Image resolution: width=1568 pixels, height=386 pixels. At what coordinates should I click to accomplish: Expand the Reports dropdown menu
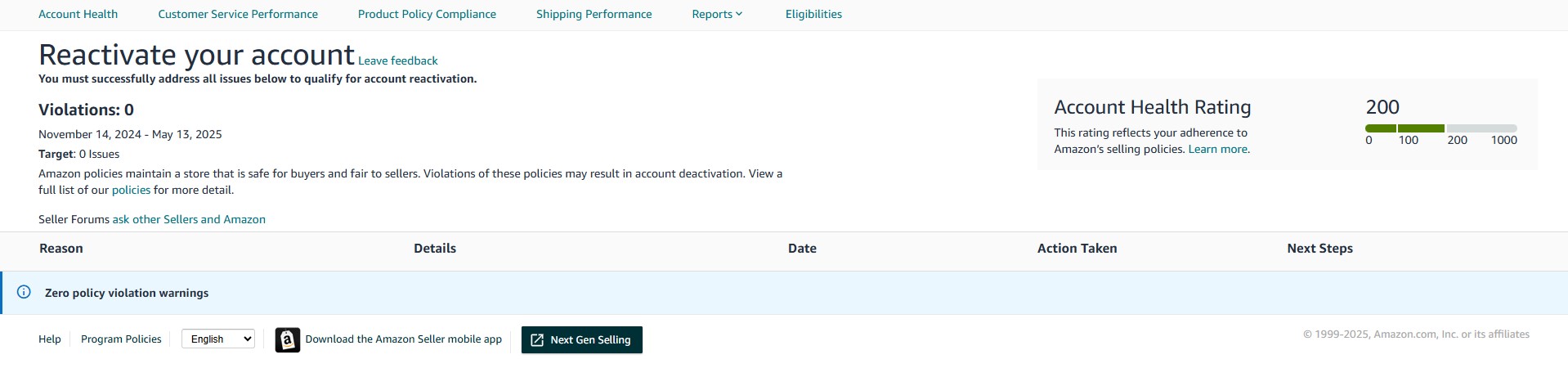(717, 14)
